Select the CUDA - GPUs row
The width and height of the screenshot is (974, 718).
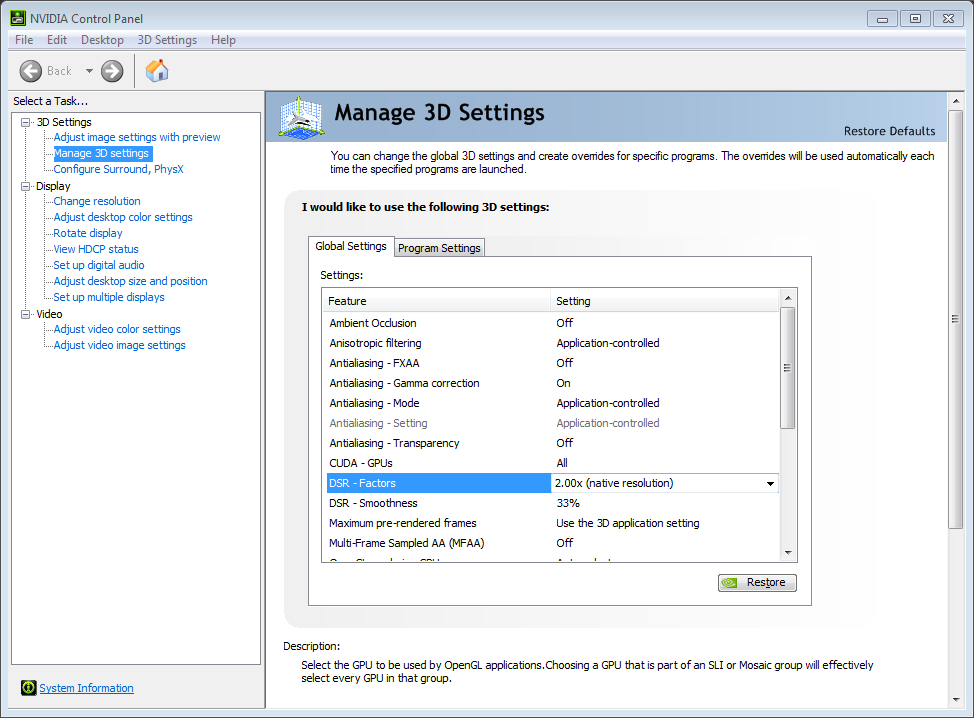pos(552,463)
